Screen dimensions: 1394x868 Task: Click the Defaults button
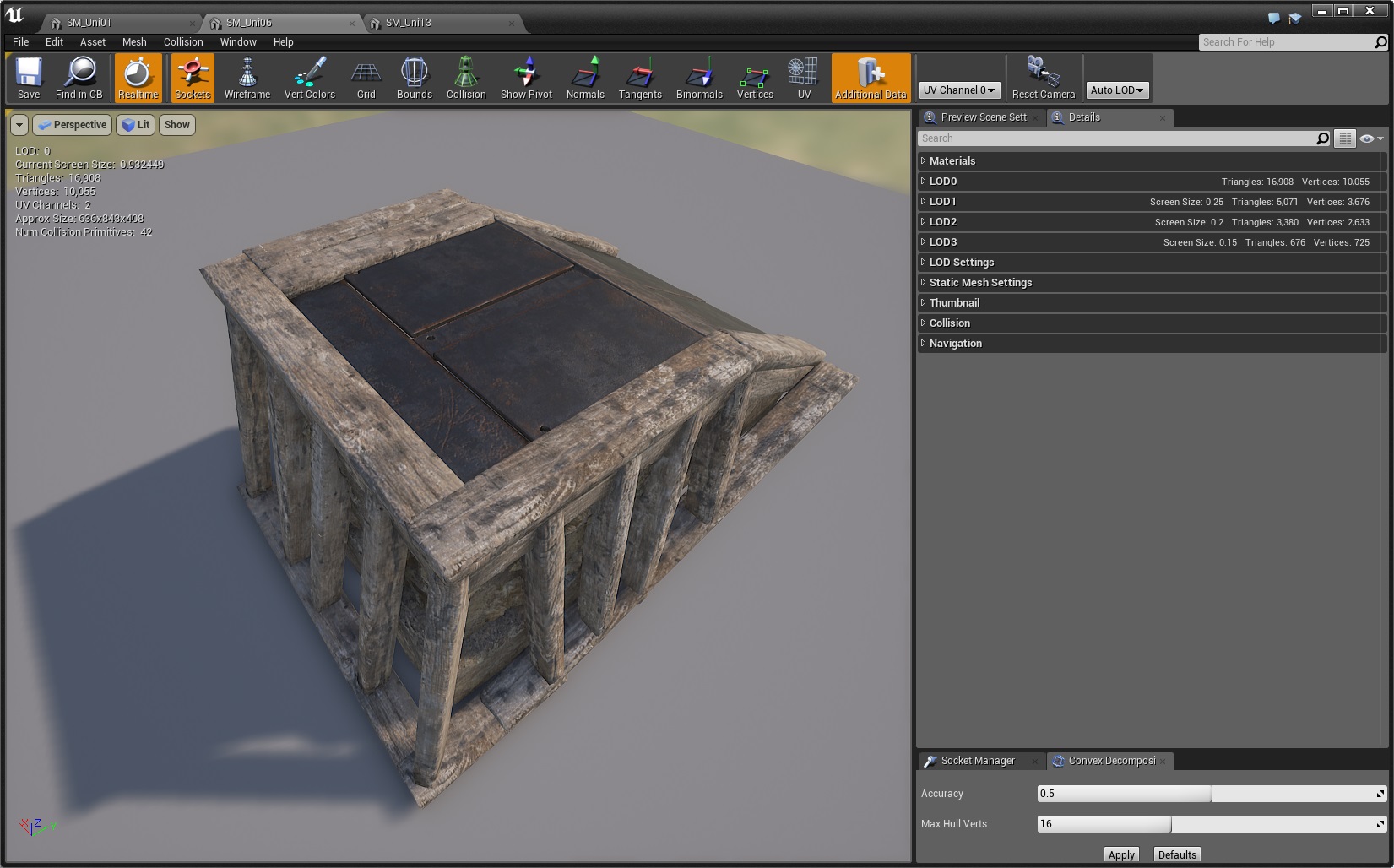(x=1177, y=854)
